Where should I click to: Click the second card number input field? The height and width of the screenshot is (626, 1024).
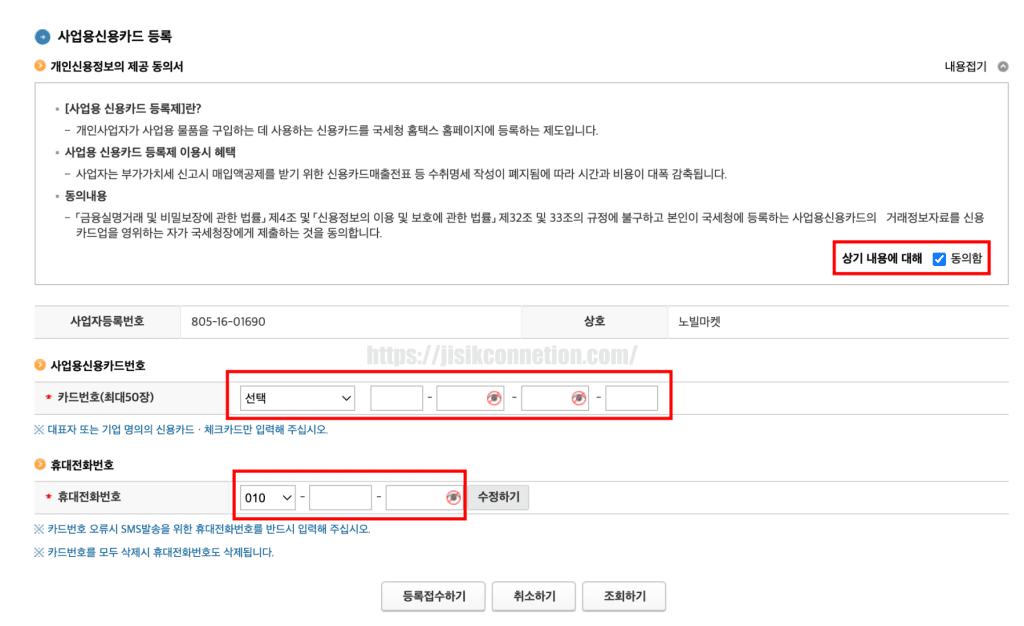click(470, 398)
